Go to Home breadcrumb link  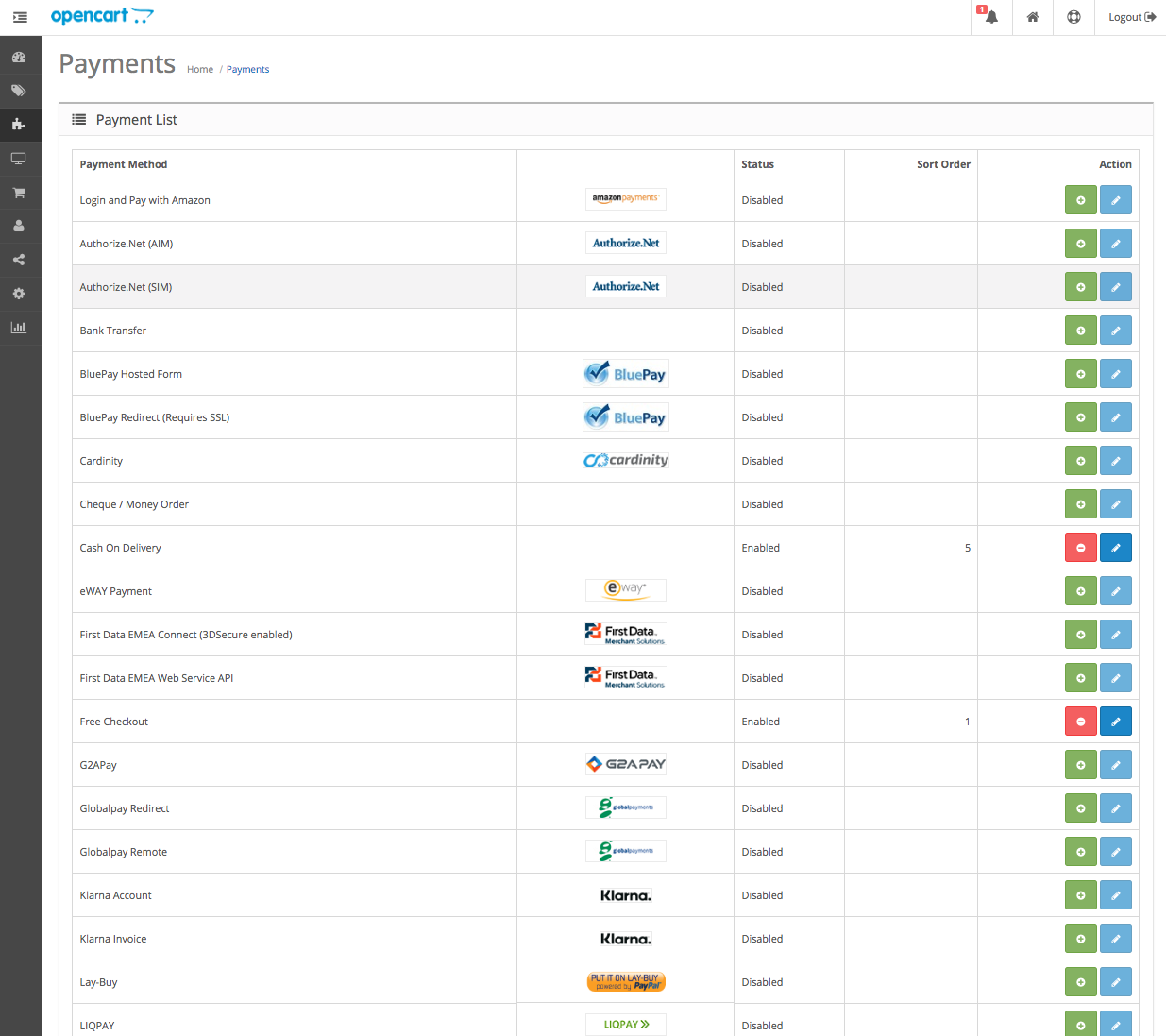tap(200, 70)
